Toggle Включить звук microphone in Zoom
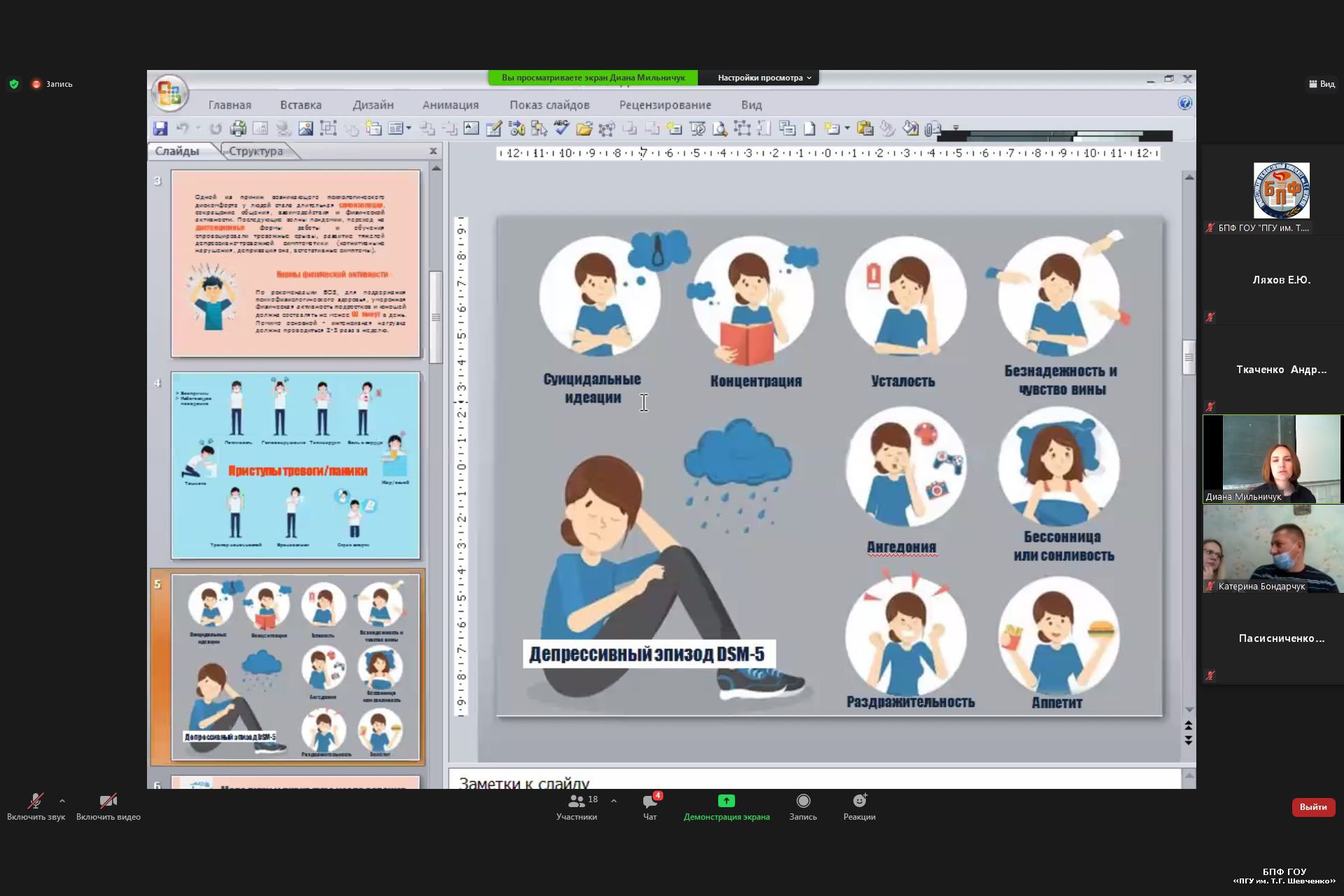1344x896 pixels. click(36, 807)
